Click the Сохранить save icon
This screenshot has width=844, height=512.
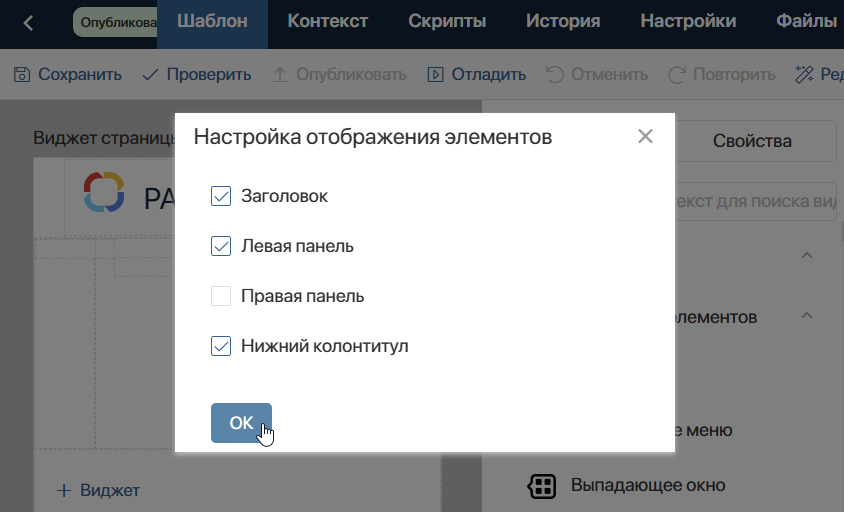(22, 74)
